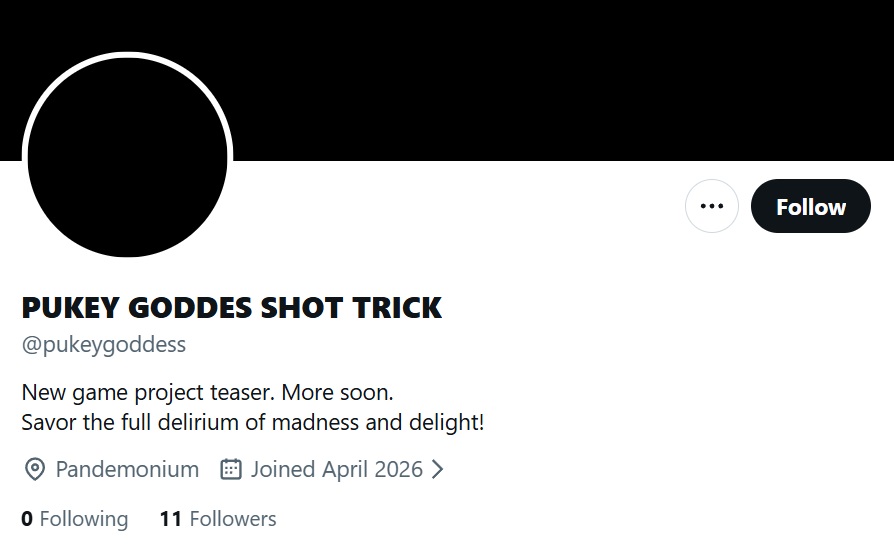Image resolution: width=894 pixels, height=544 pixels.
Task: Click the location pin icon
Action: tap(34, 469)
